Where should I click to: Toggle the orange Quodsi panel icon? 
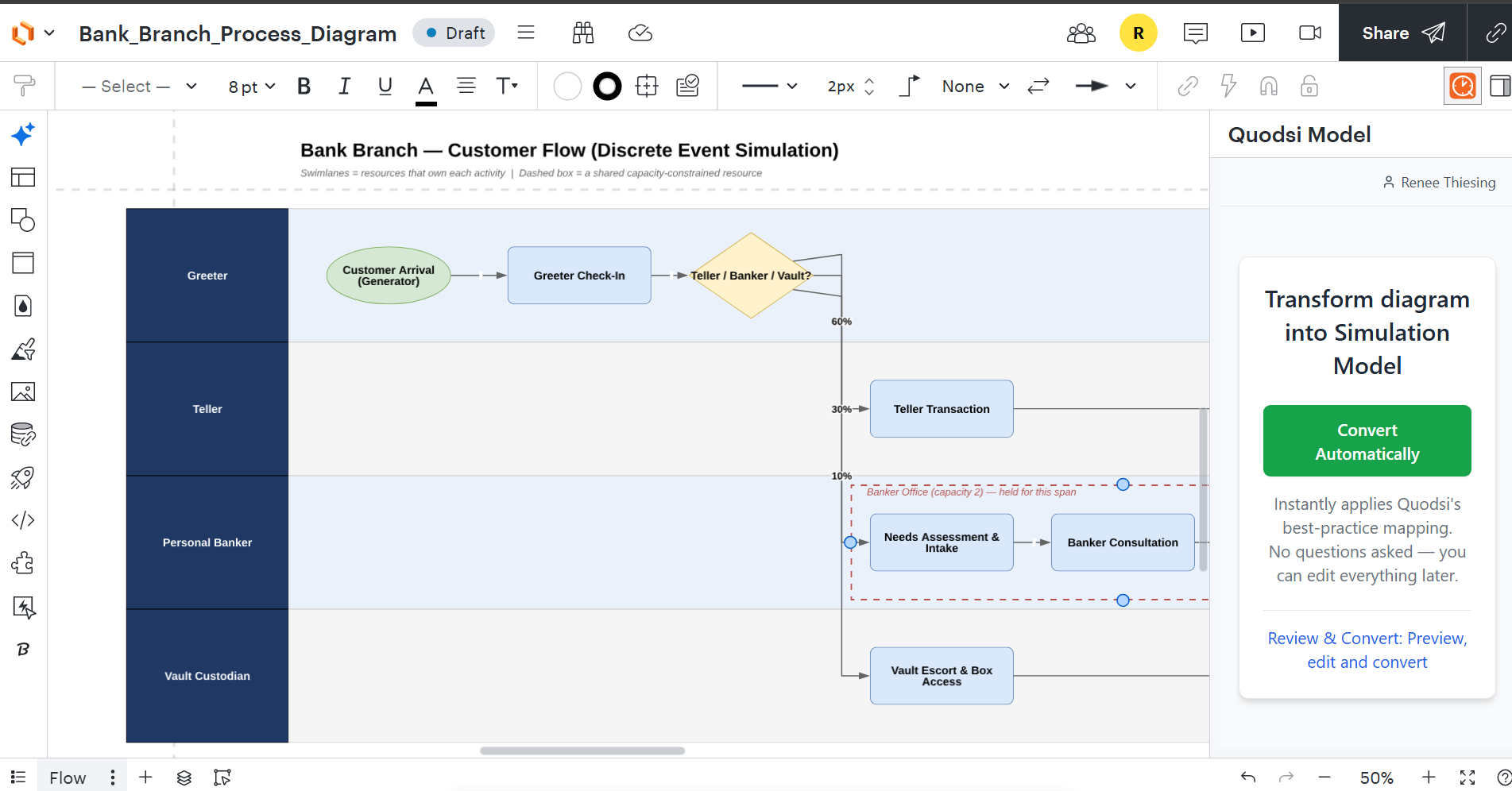click(1463, 86)
